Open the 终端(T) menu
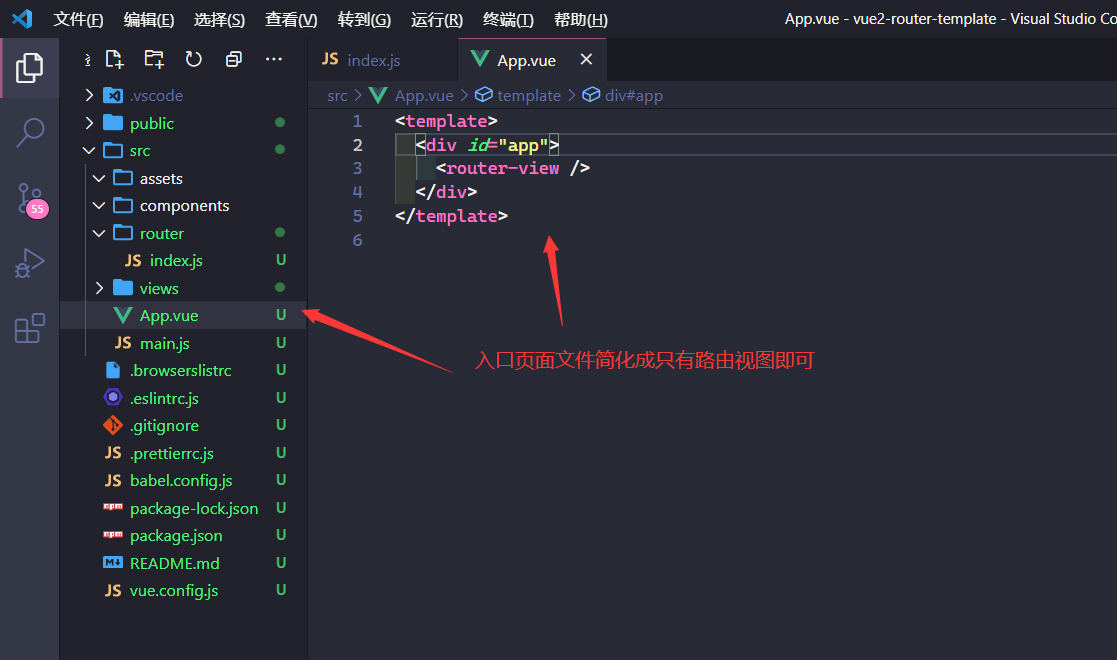Image resolution: width=1117 pixels, height=660 pixels. (508, 20)
